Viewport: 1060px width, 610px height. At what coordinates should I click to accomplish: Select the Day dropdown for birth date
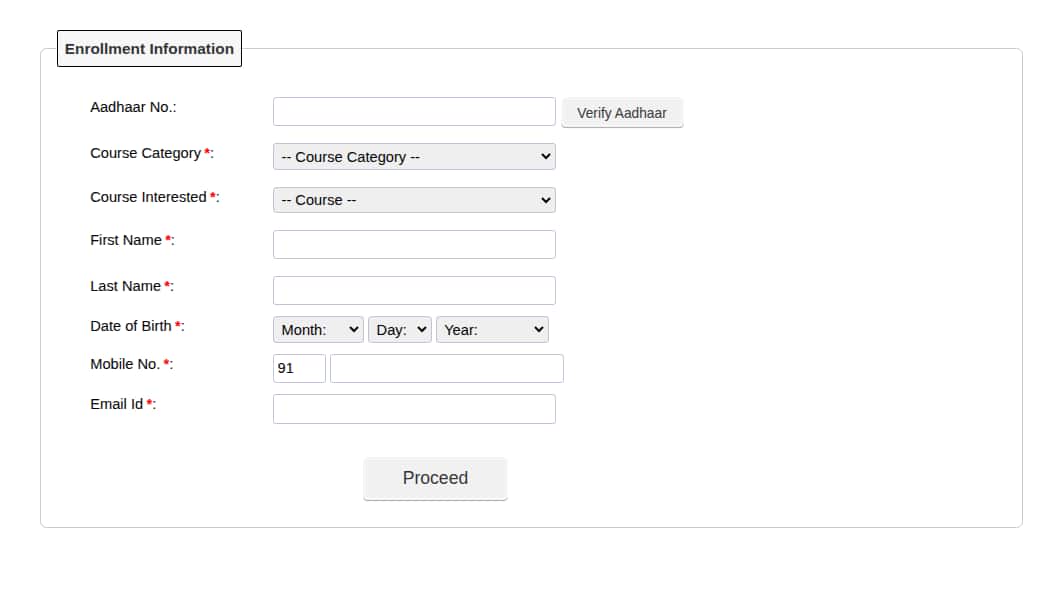coord(400,330)
